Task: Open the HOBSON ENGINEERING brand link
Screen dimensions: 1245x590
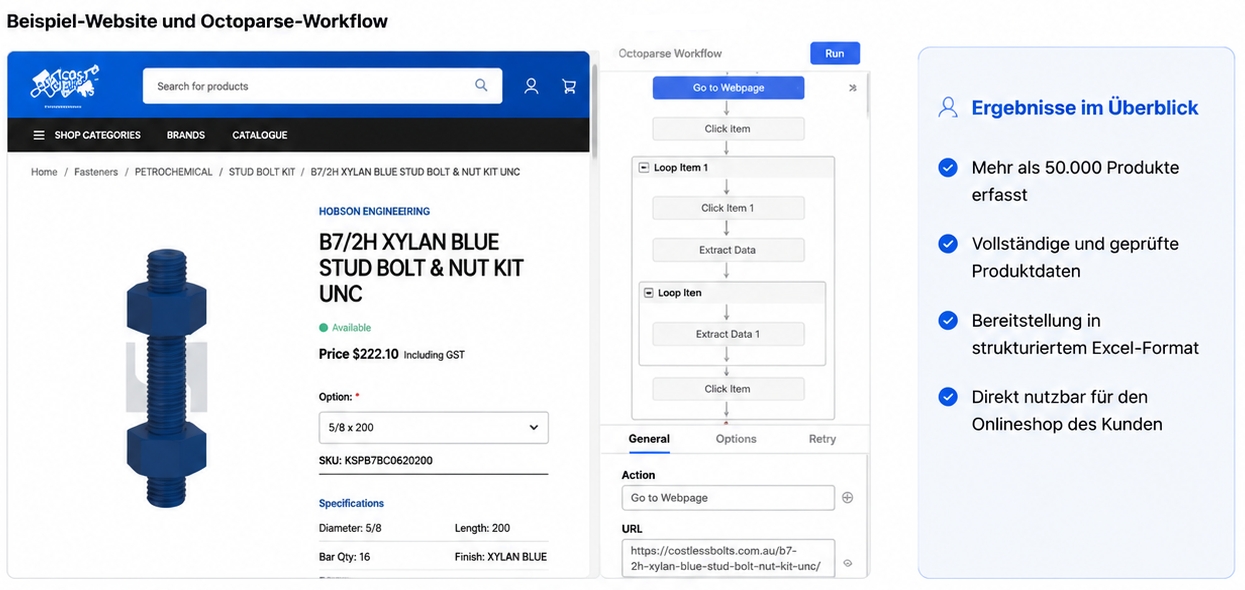Action: point(374,211)
